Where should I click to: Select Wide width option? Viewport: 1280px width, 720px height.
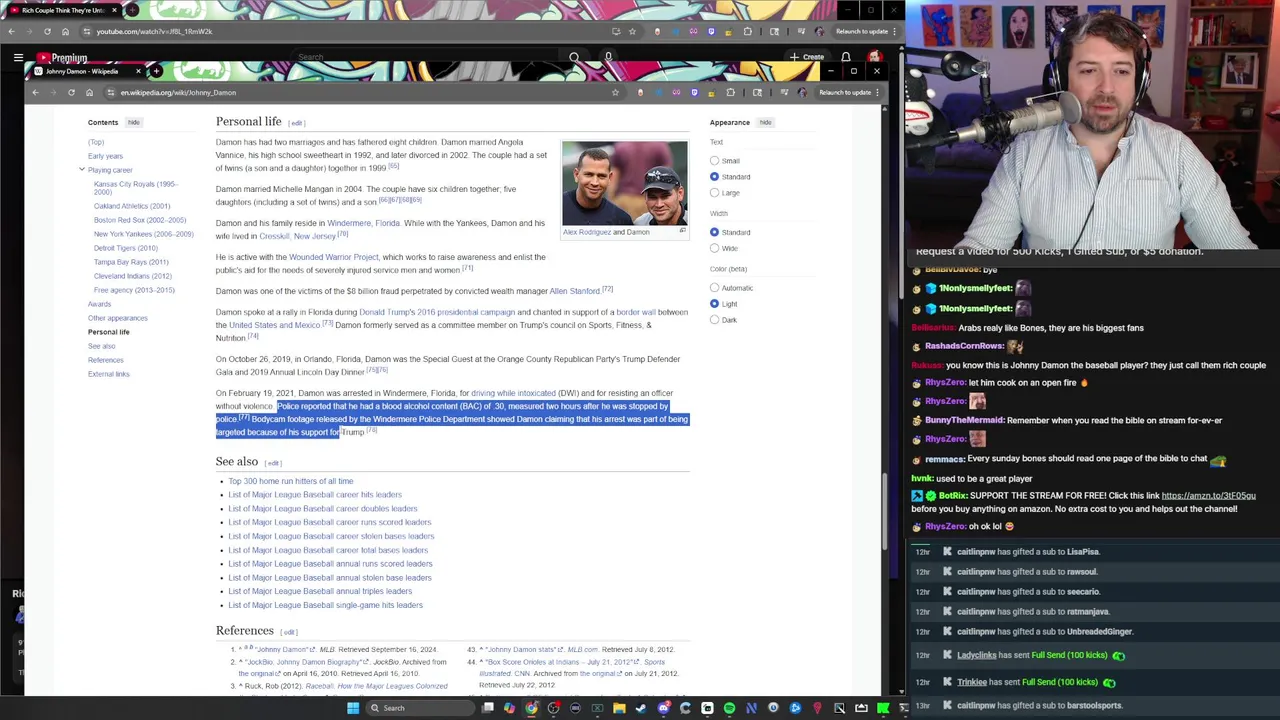pos(714,248)
